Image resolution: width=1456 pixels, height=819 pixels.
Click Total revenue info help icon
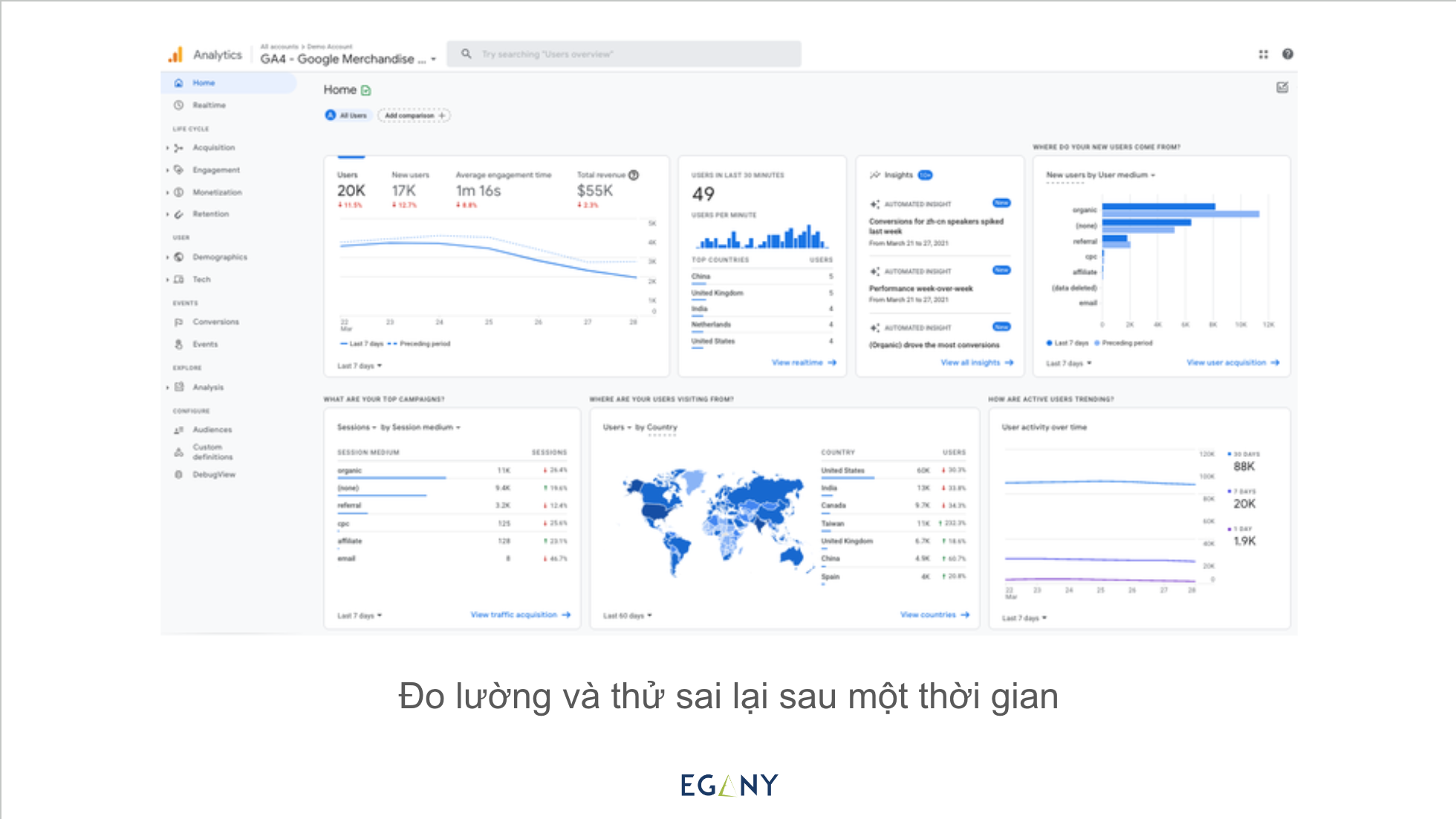click(634, 175)
